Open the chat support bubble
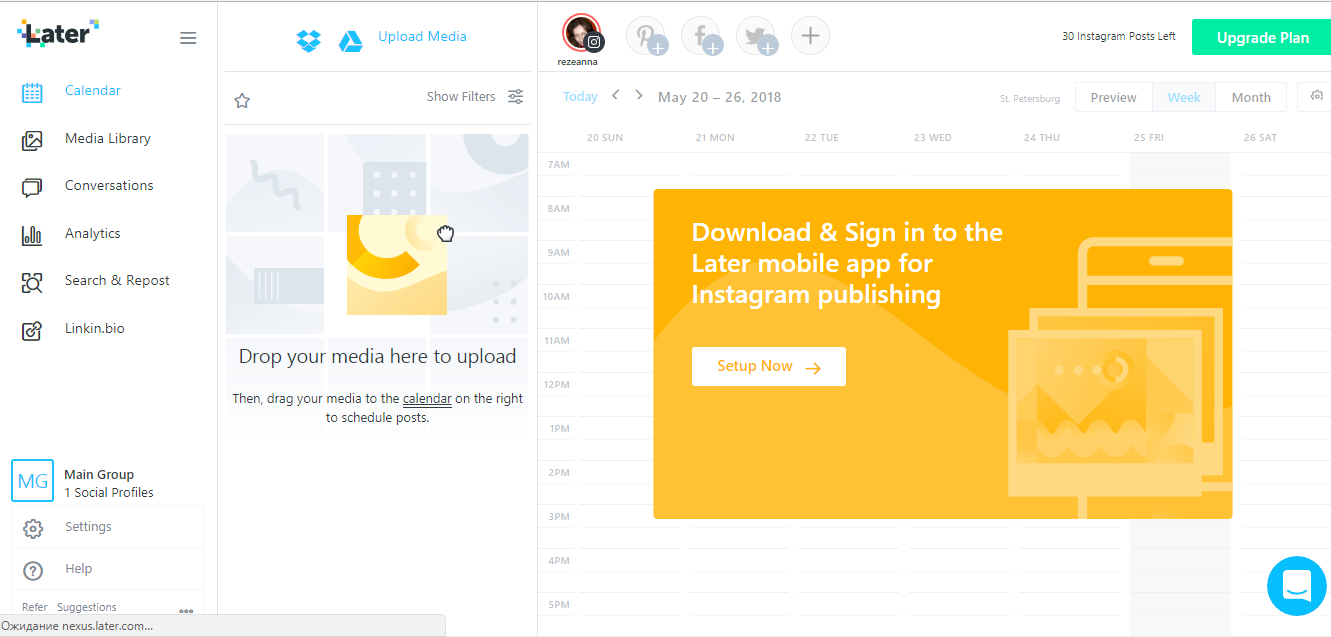The image size is (1331, 637). 1296,585
